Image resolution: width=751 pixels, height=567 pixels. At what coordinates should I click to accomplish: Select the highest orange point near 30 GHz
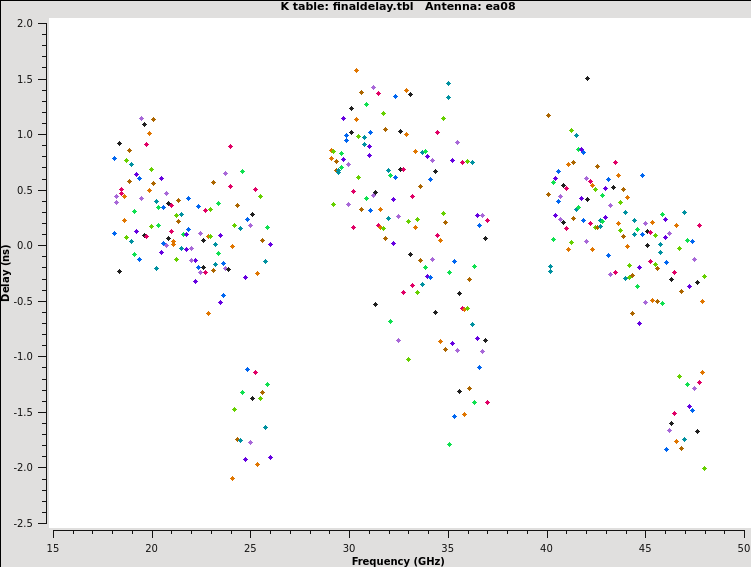coord(356,71)
